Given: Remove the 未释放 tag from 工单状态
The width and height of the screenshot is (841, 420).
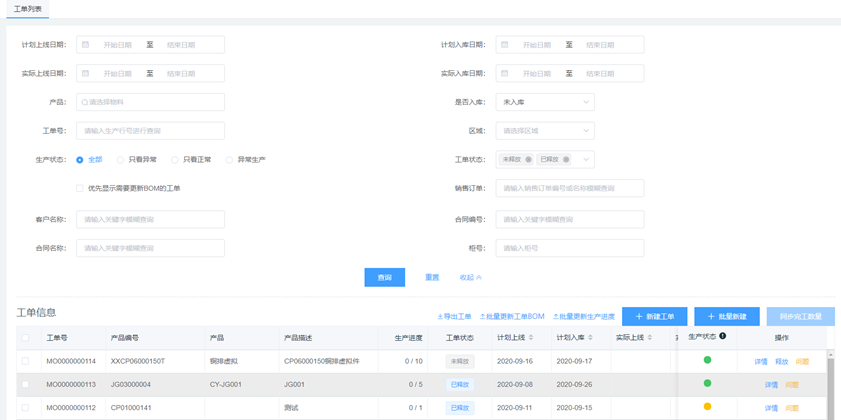Looking at the screenshot, I should pyautogui.click(x=529, y=160).
